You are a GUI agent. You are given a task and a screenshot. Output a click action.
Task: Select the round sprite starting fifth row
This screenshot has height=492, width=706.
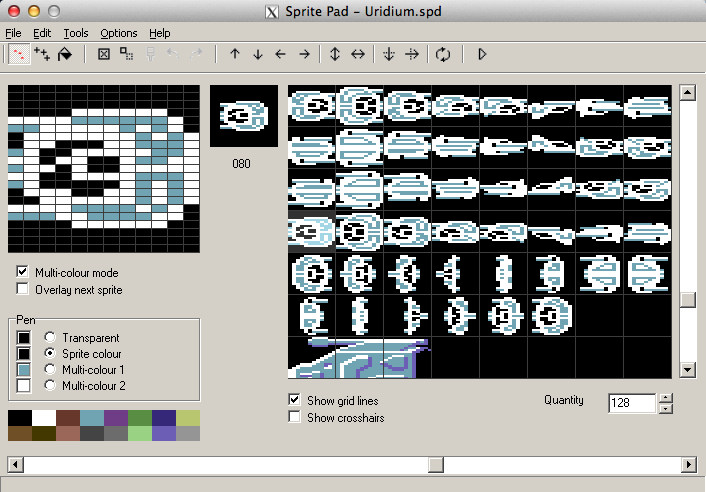coord(312,273)
